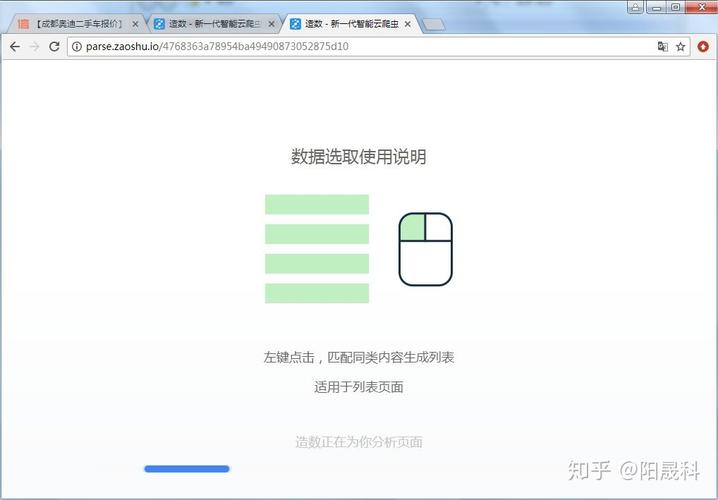The image size is (718, 500).
Task: Click the 左键点击，匹配同类内容生成列表 text
Action: coord(359,357)
